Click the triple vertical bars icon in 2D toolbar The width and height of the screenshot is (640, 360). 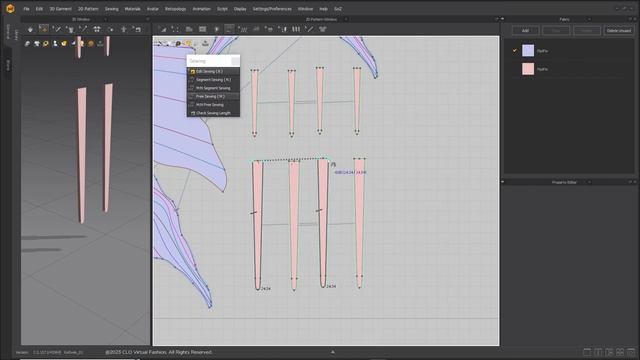pos(296,29)
